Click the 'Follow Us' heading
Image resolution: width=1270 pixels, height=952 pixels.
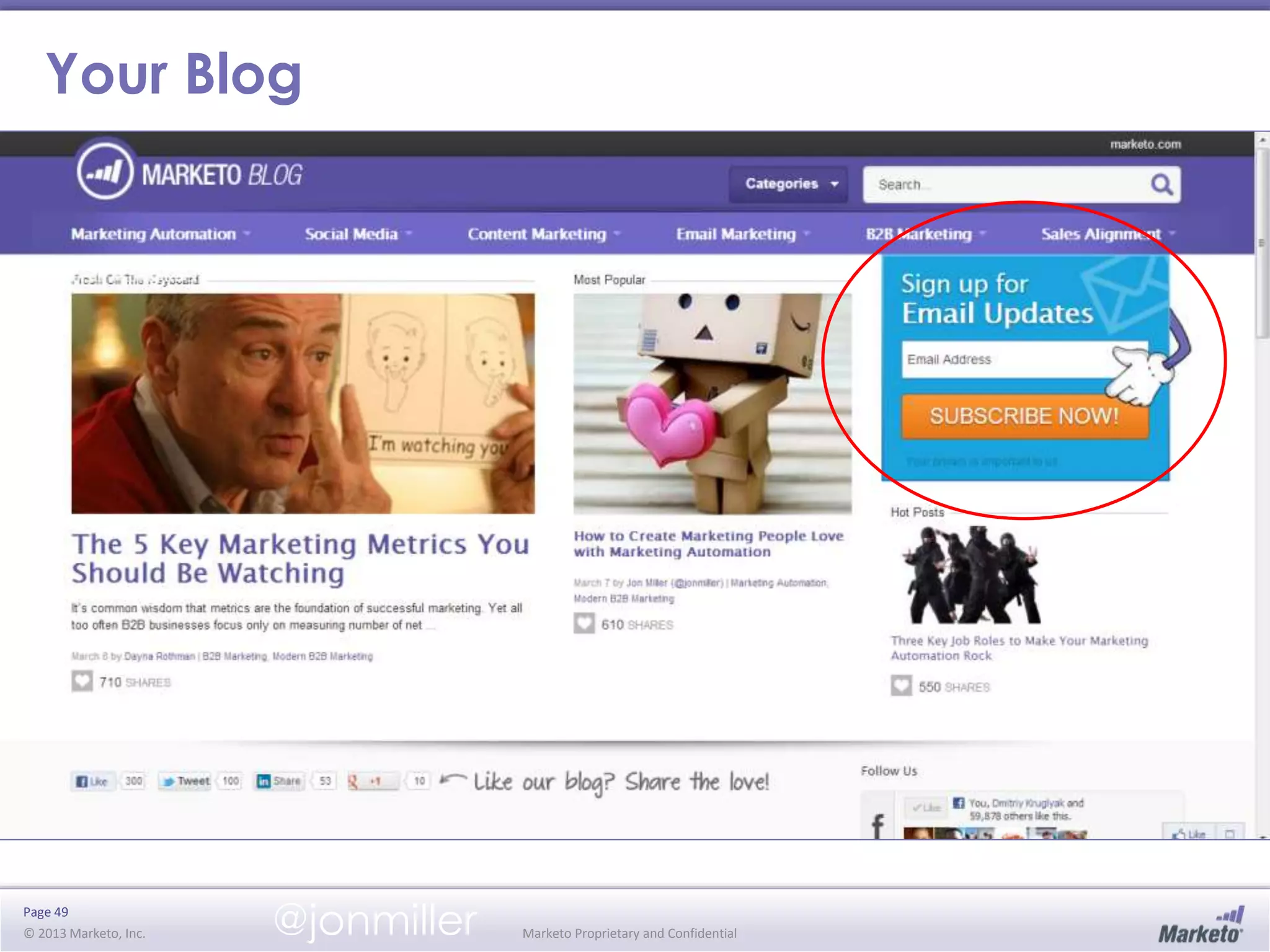889,771
